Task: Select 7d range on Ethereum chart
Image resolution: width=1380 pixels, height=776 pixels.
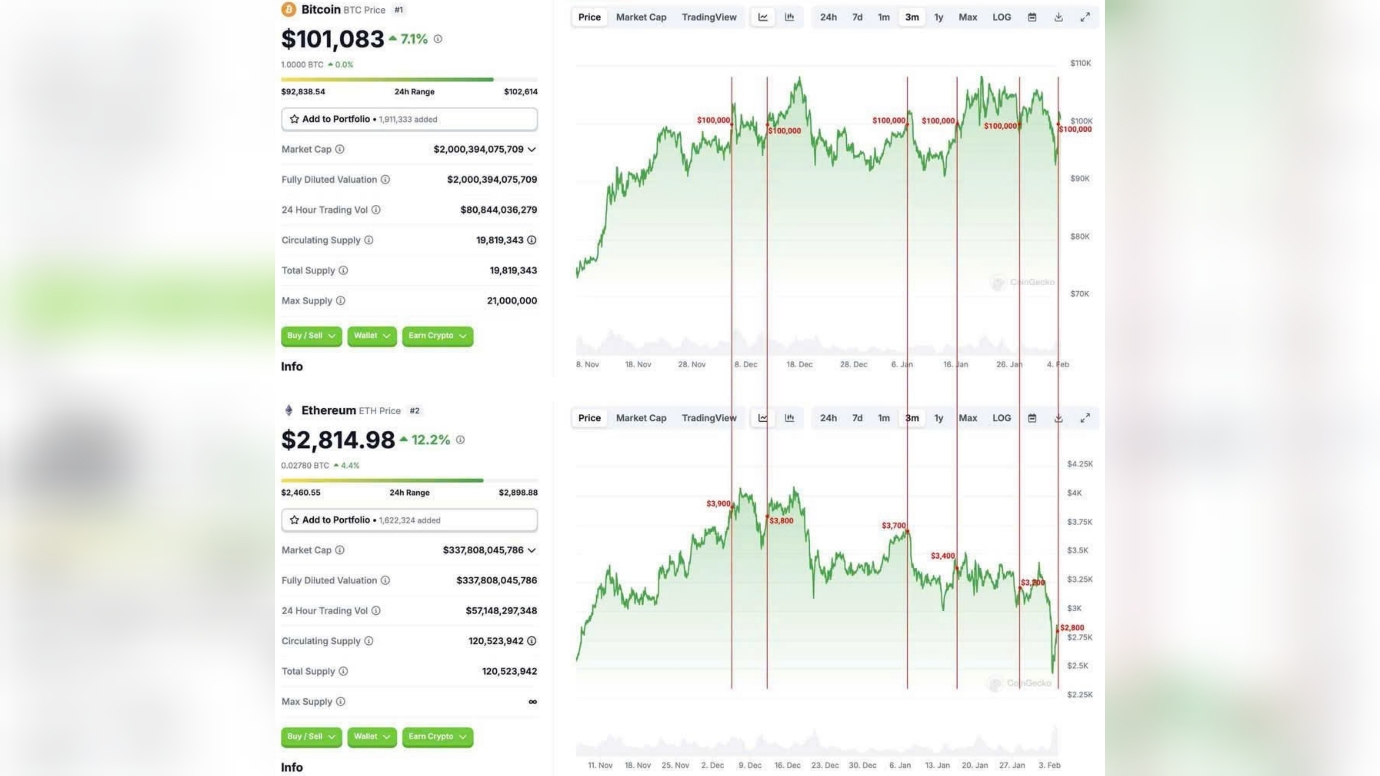Action: (x=857, y=418)
